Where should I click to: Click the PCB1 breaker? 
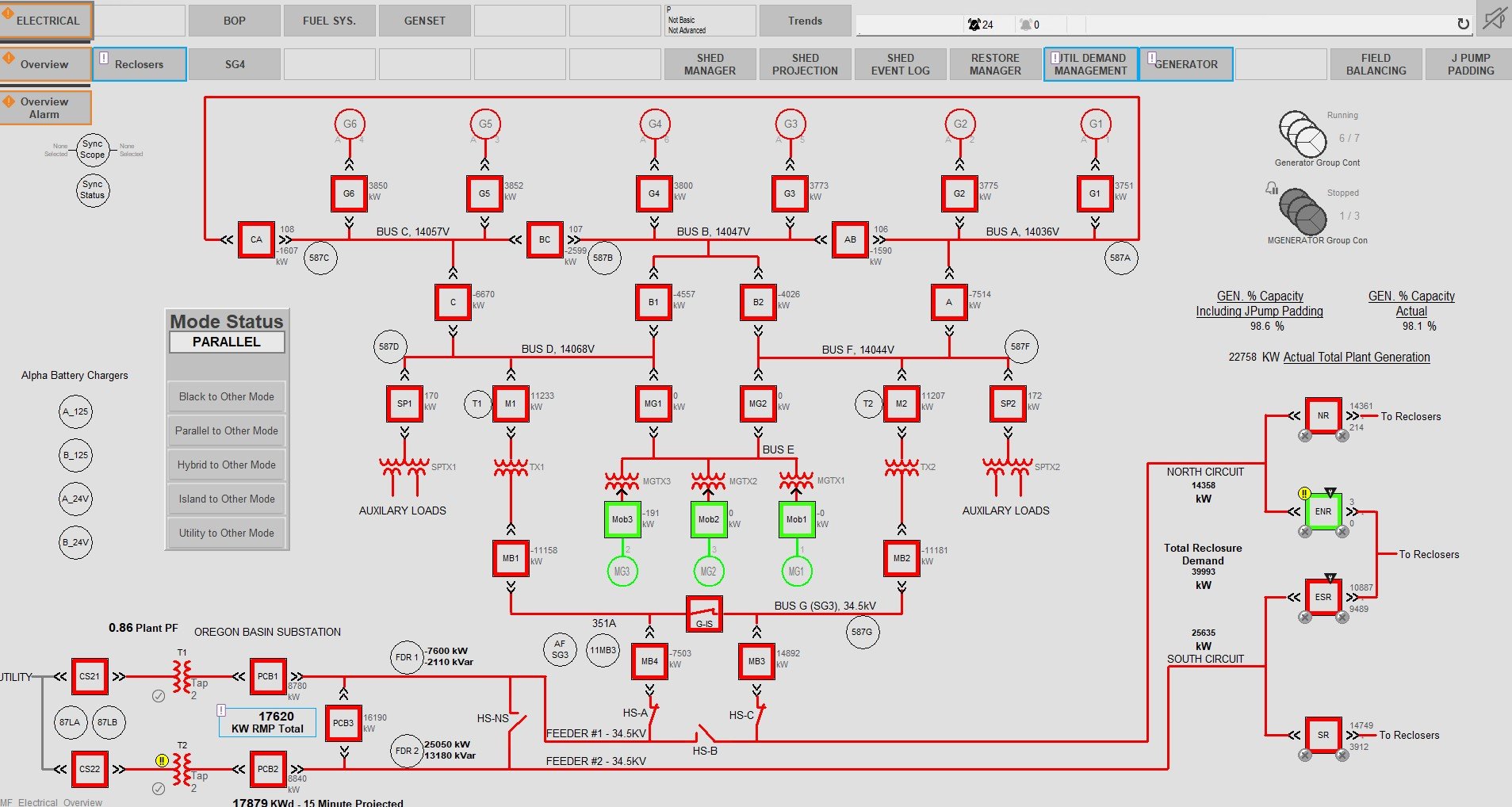[x=268, y=676]
